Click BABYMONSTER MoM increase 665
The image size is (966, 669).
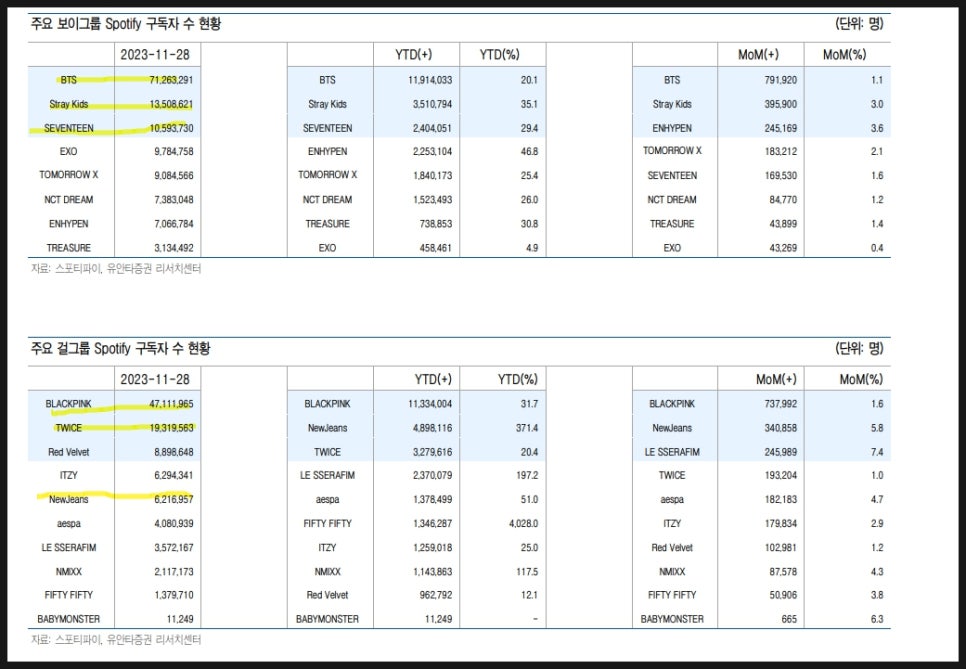(789, 619)
